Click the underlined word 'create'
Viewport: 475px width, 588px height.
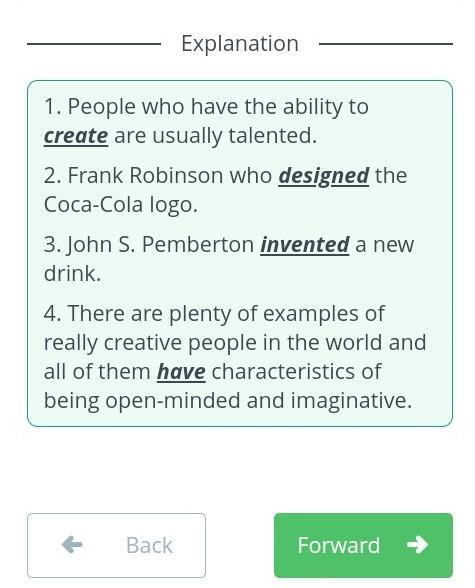[76, 136]
